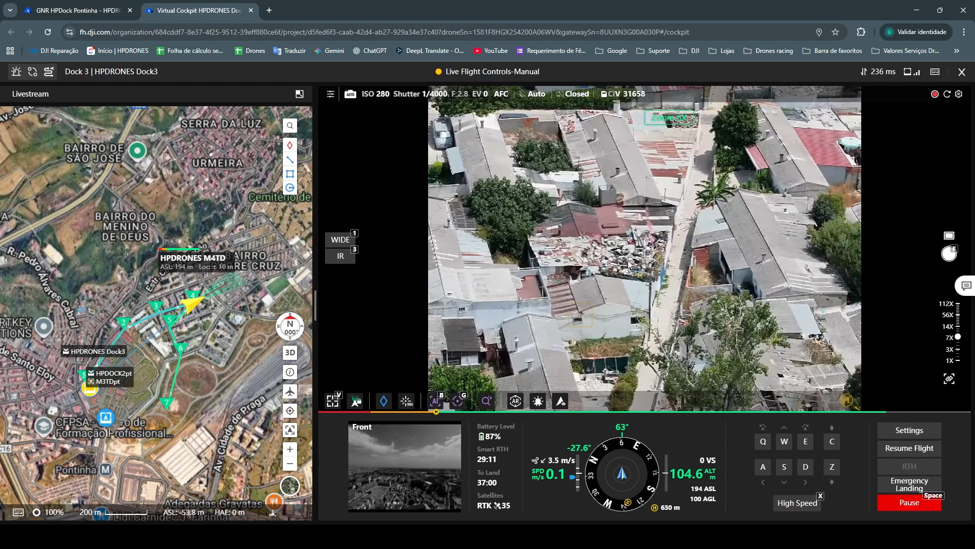Toggle High Speed mode
The width and height of the screenshot is (975, 549).
tap(797, 503)
